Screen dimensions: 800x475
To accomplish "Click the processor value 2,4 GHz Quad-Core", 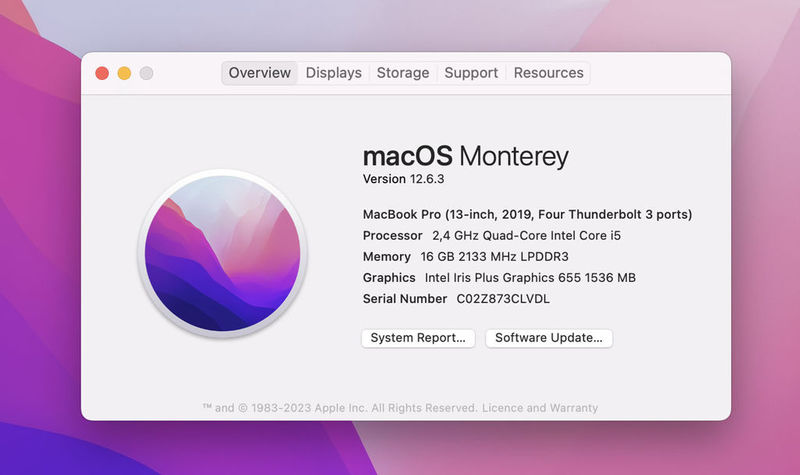I will (527, 236).
